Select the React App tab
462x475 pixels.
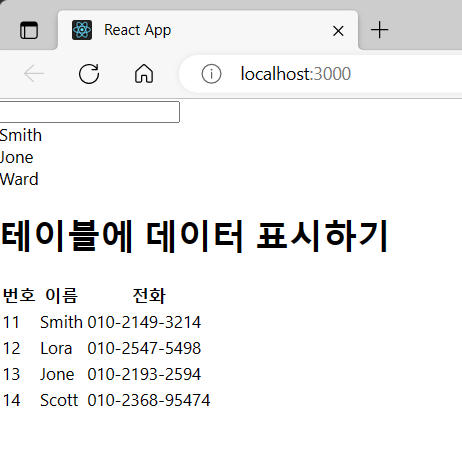208,30
